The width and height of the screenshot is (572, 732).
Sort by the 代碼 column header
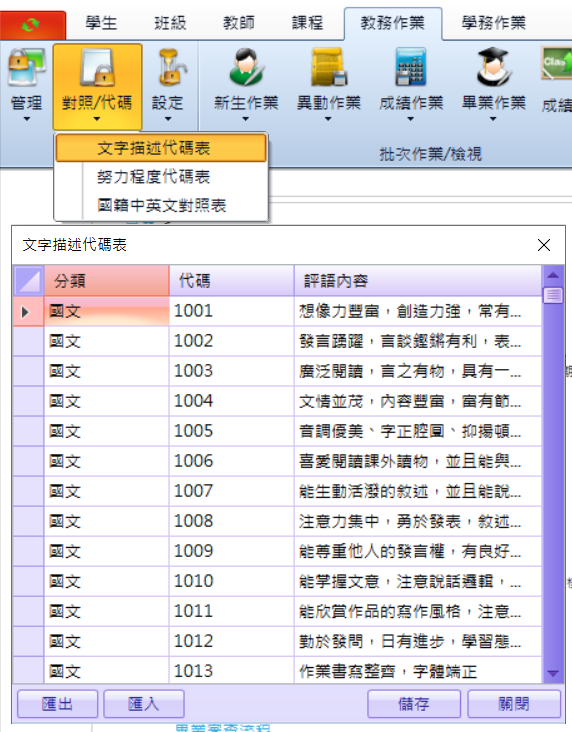point(232,281)
